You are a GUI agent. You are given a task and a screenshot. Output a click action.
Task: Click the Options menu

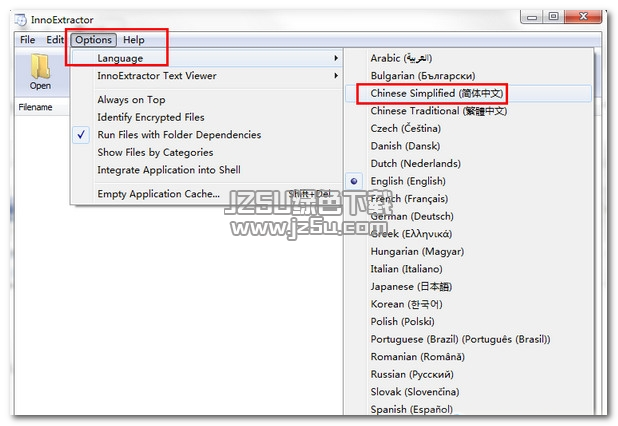click(93, 40)
